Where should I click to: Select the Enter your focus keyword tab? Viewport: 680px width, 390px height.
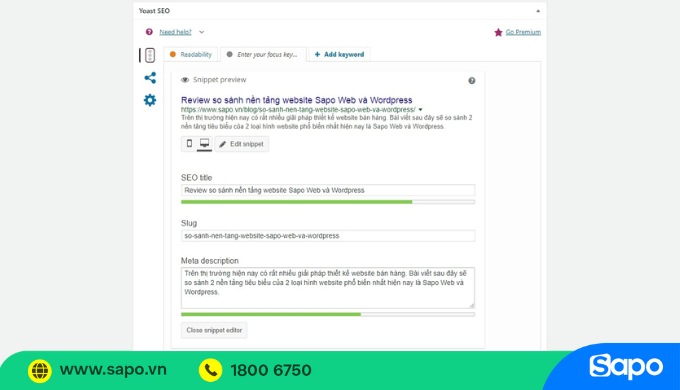(x=263, y=54)
